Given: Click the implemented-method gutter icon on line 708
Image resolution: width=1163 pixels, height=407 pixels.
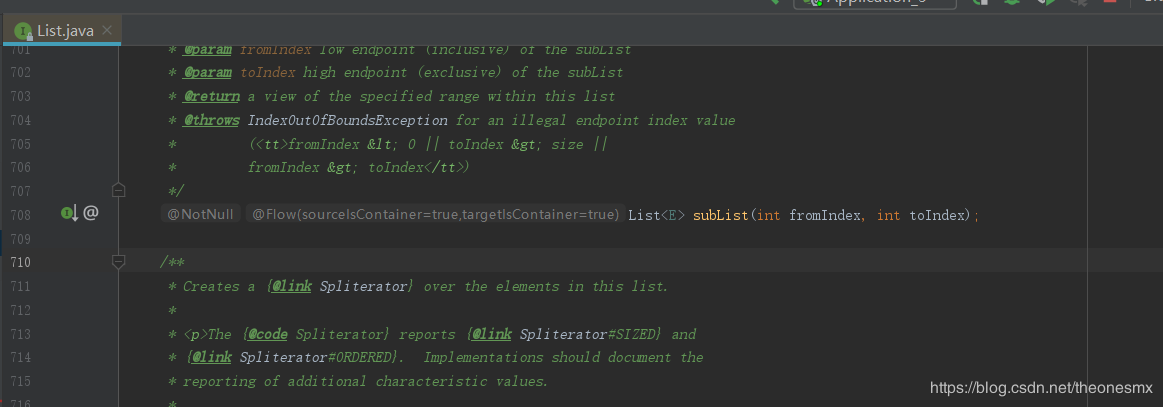Looking at the screenshot, I should point(69,213).
